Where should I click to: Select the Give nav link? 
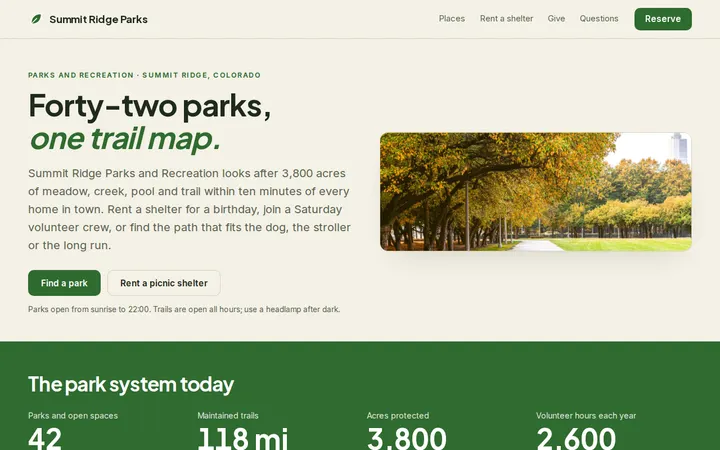tap(556, 19)
